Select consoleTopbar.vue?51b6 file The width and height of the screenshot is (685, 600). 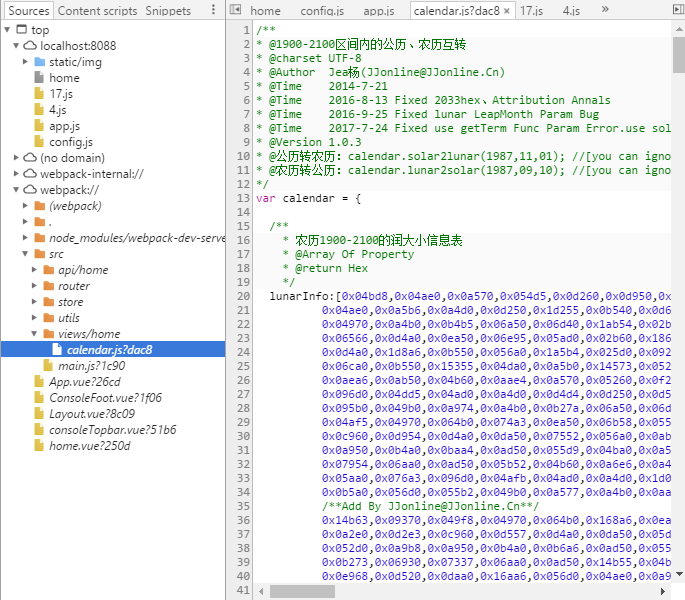(112, 430)
